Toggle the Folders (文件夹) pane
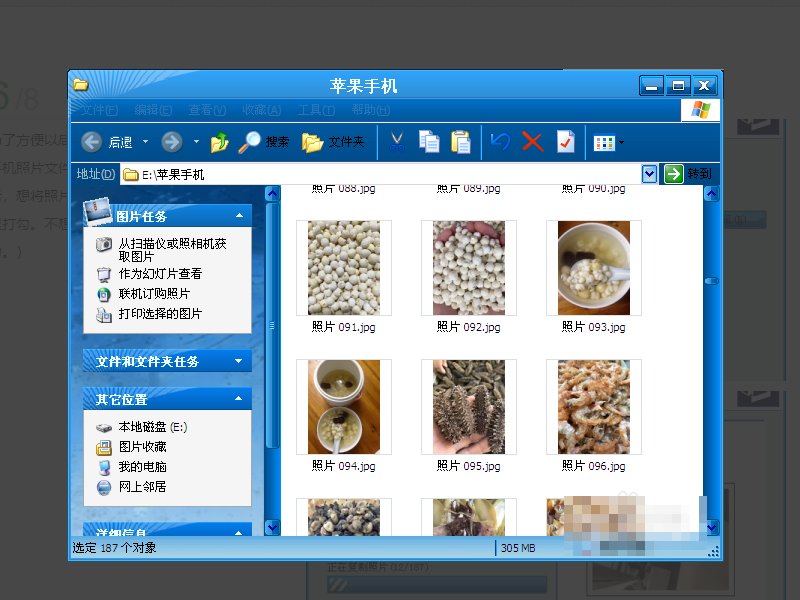 click(x=333, y=142)
